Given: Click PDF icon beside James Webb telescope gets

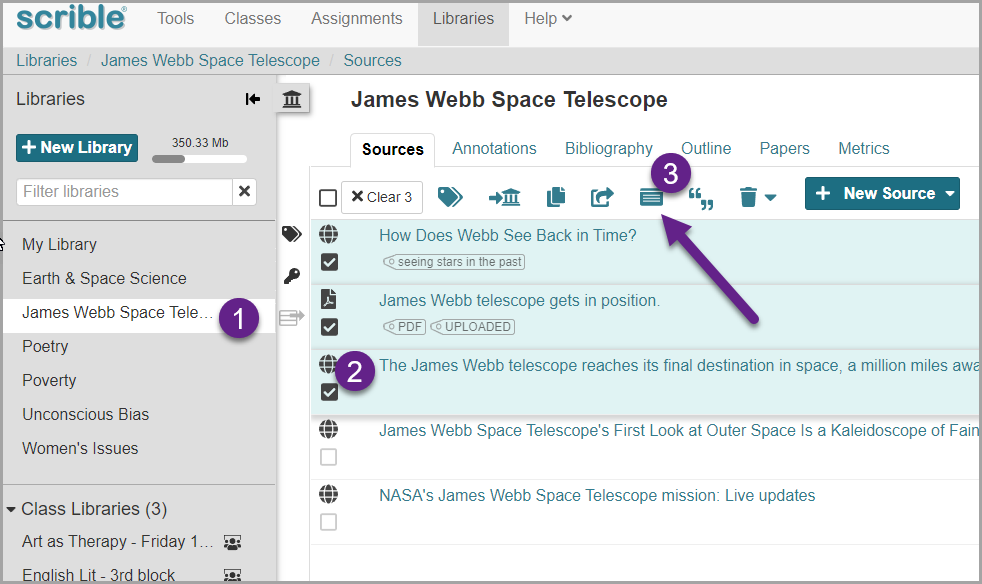Looking at the screenshot, I should point(328,299).
